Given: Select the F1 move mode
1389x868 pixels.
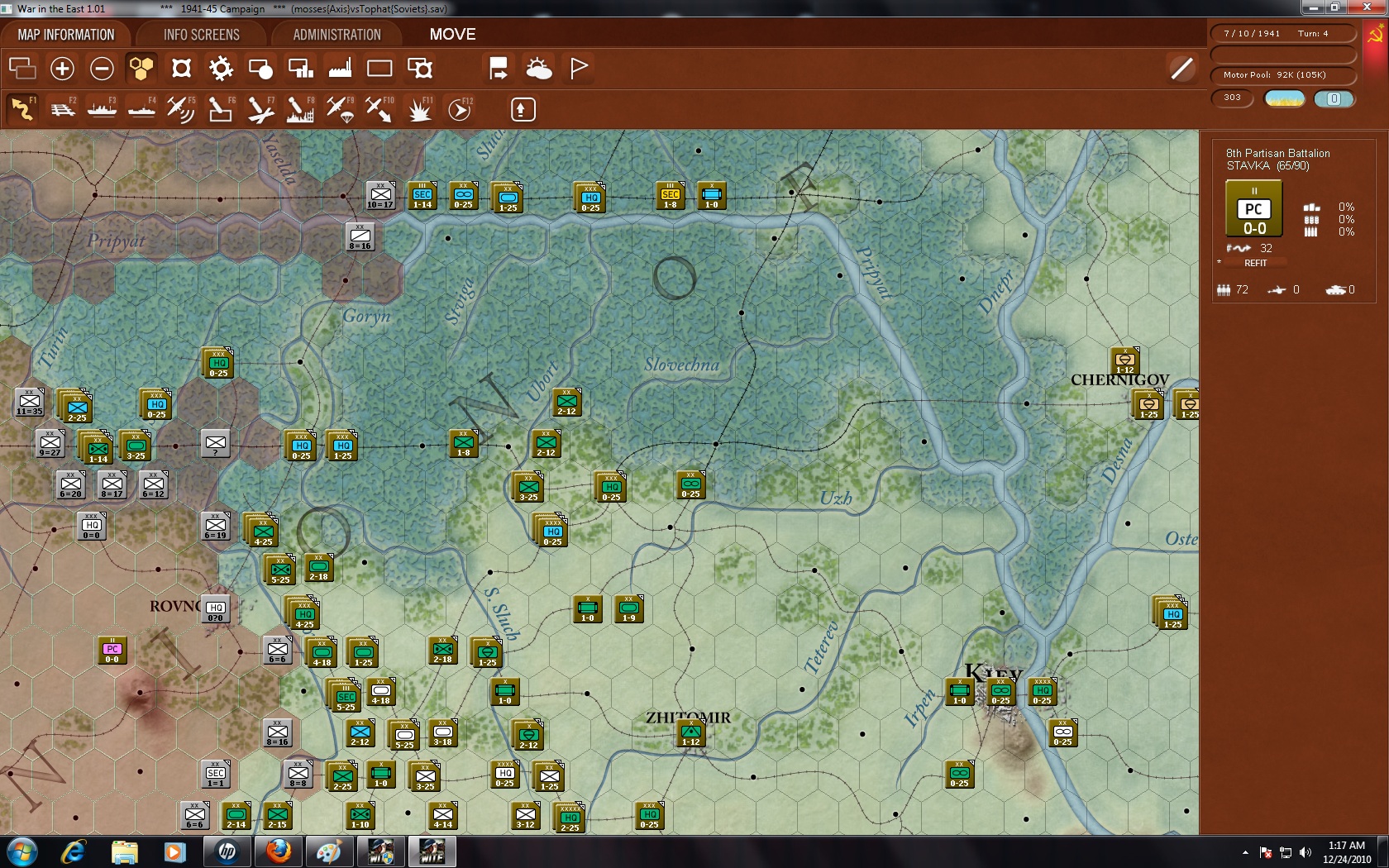Looking at the screenshot, I should click(22, 108).
